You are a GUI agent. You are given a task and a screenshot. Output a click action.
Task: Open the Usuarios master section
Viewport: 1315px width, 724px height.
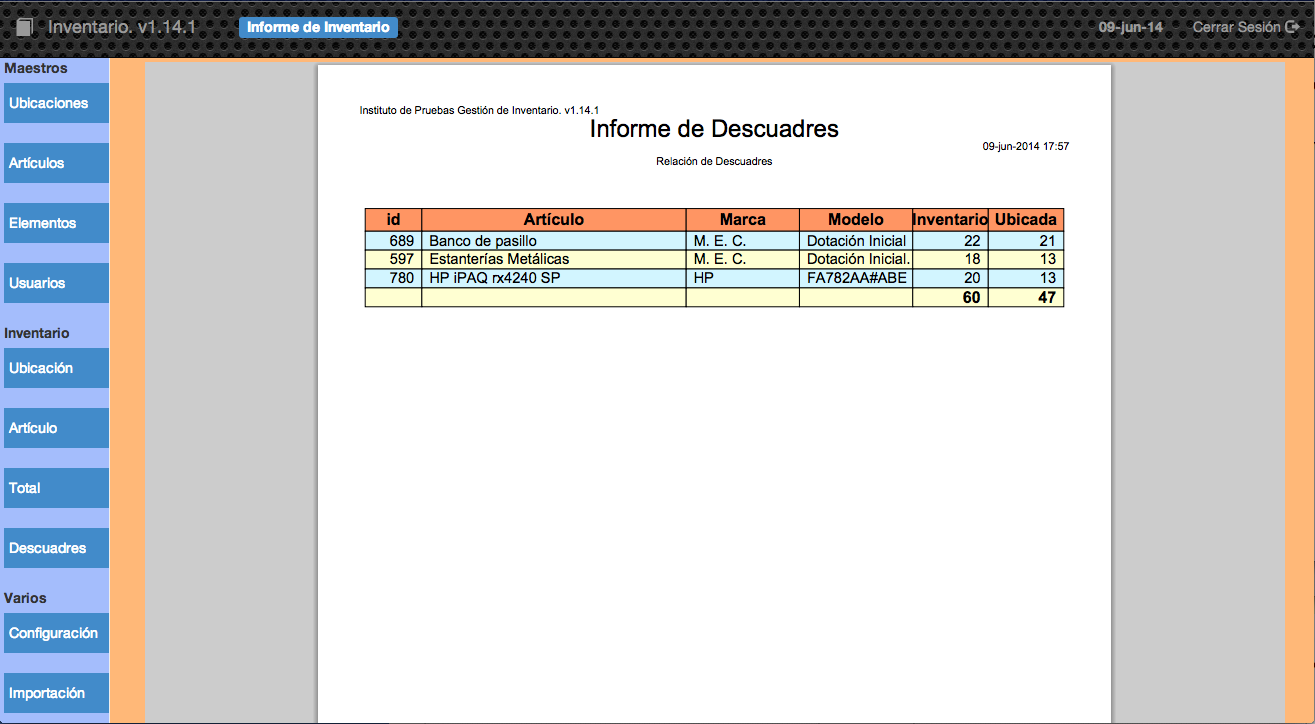56,283
